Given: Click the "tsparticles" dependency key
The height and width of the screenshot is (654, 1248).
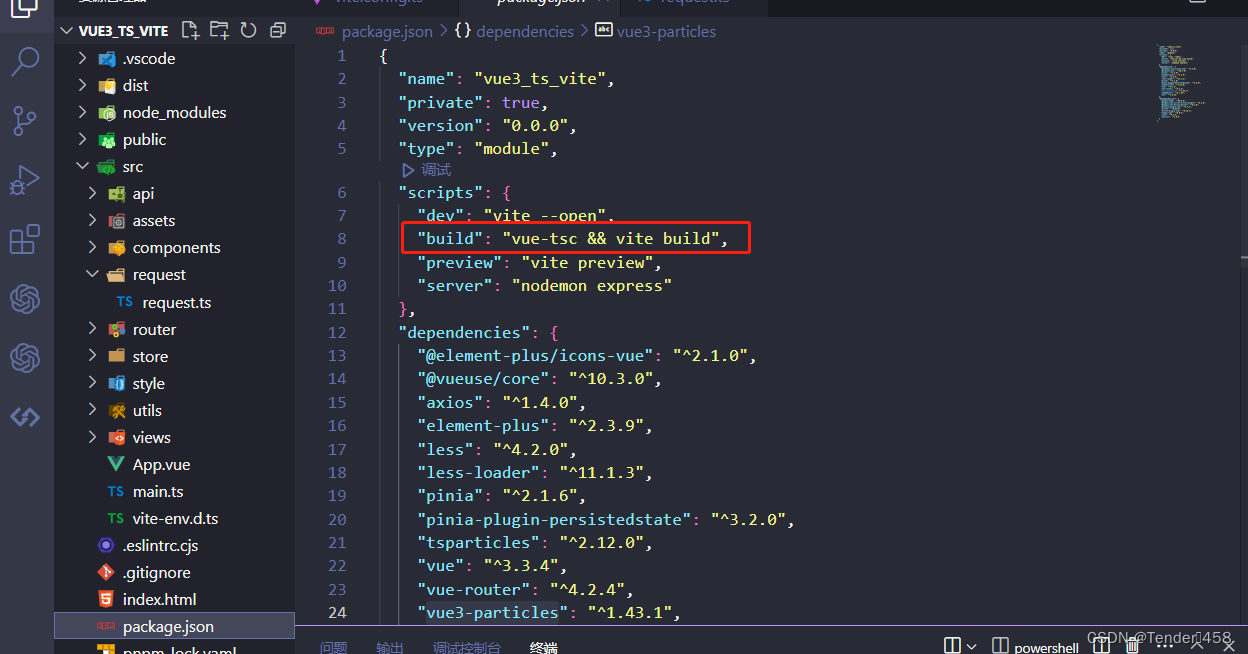Looking at the screenshot, I should pos(478,542).
